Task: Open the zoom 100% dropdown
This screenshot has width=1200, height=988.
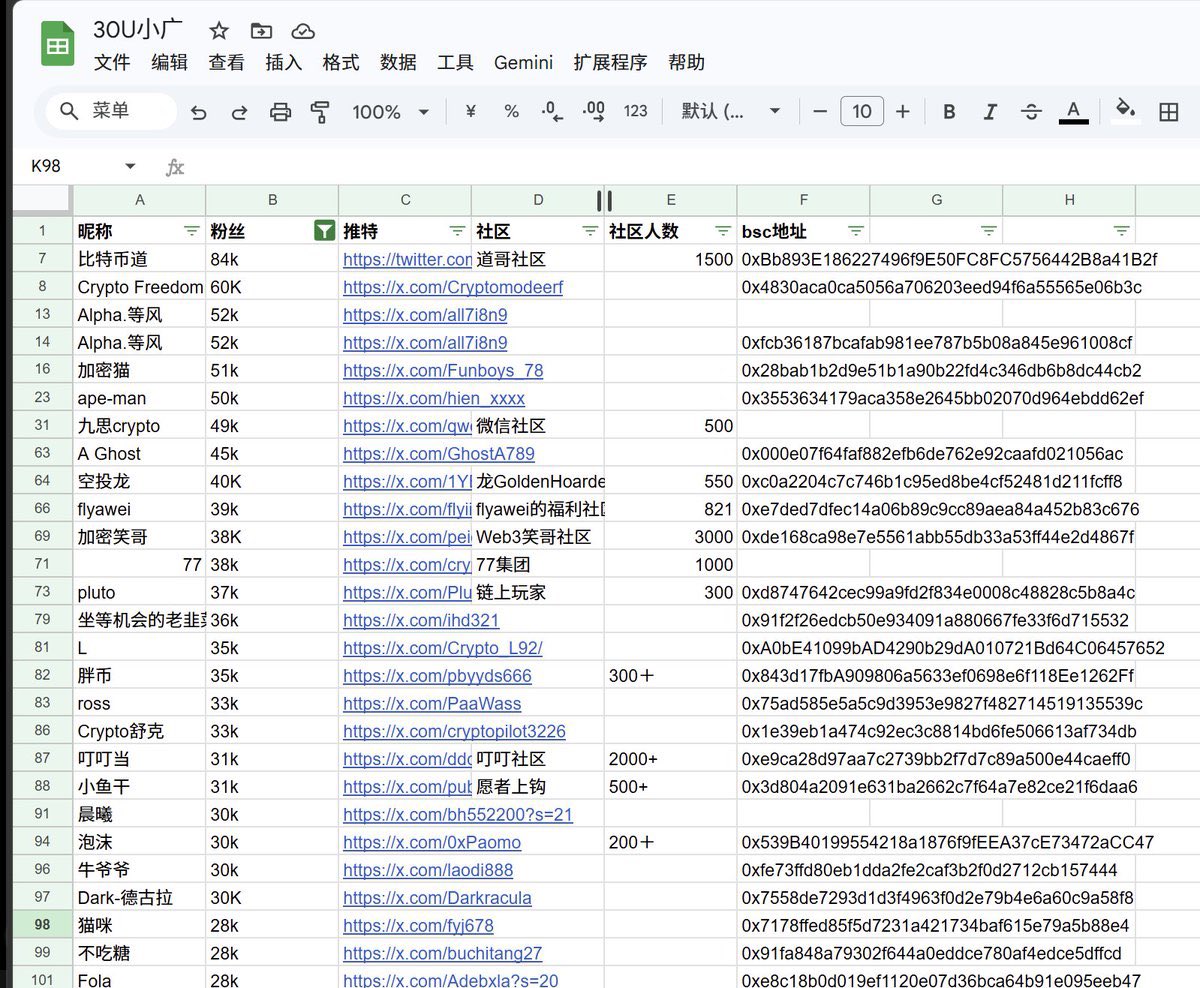Action: click(390, 112)
